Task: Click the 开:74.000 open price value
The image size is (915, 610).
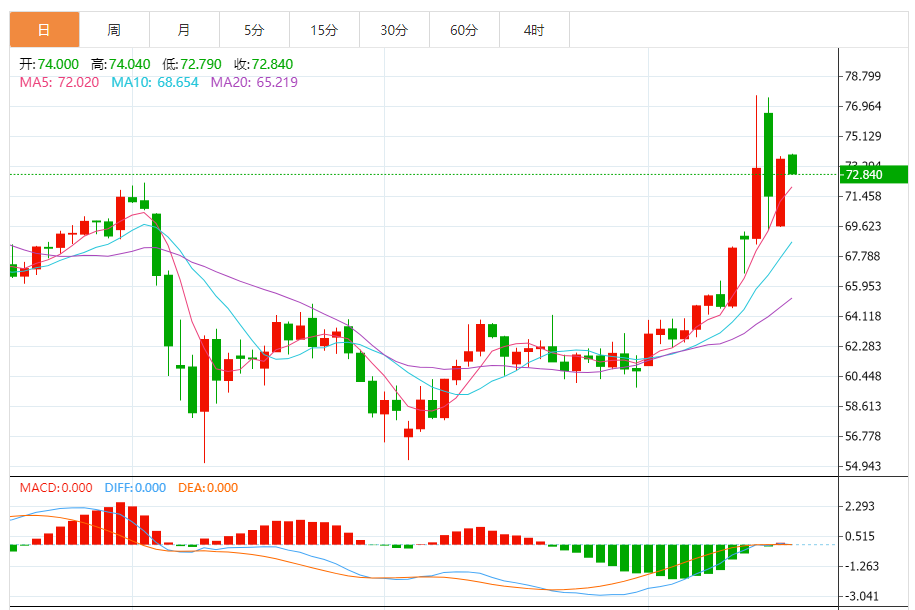Action: click(x=49, y=64)
